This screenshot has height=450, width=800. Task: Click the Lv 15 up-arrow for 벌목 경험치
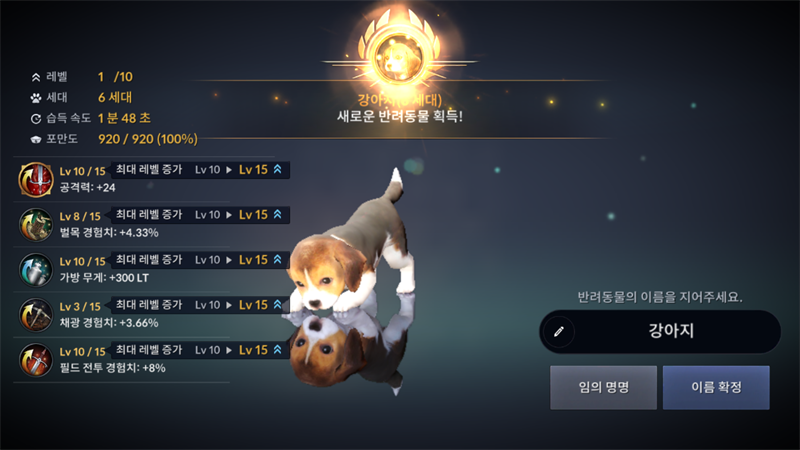(x=278, y=214)
